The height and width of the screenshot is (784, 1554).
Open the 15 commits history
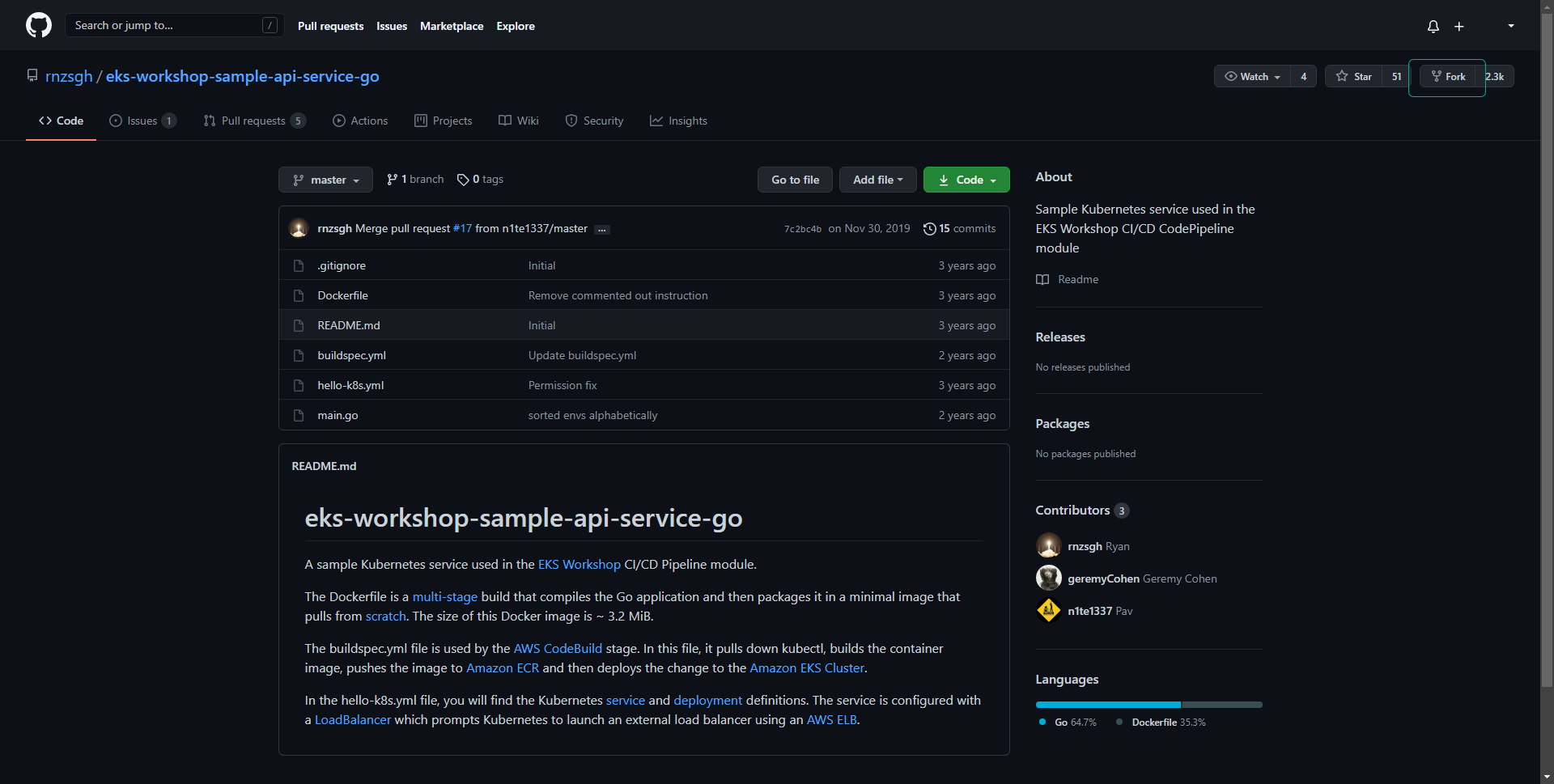(x=959, y=228)
